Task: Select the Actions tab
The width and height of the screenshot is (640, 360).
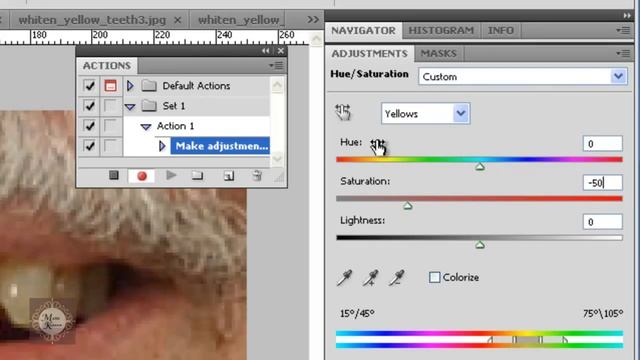Action: 107,66
